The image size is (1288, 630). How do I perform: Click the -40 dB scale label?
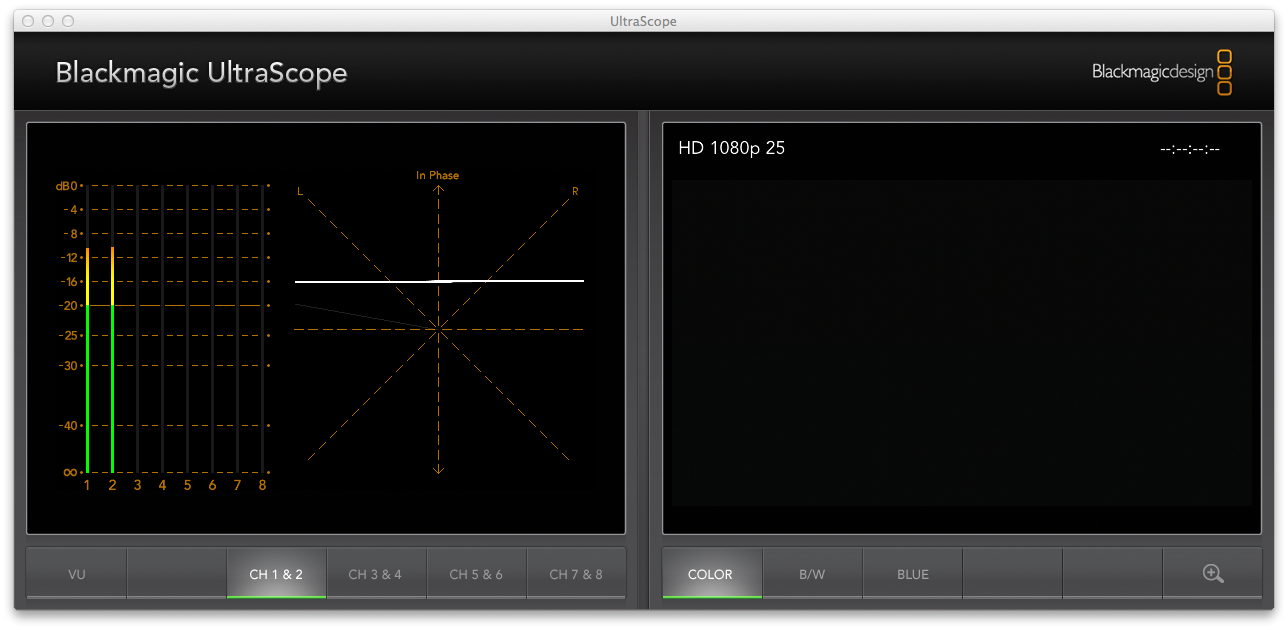point(69,426)
